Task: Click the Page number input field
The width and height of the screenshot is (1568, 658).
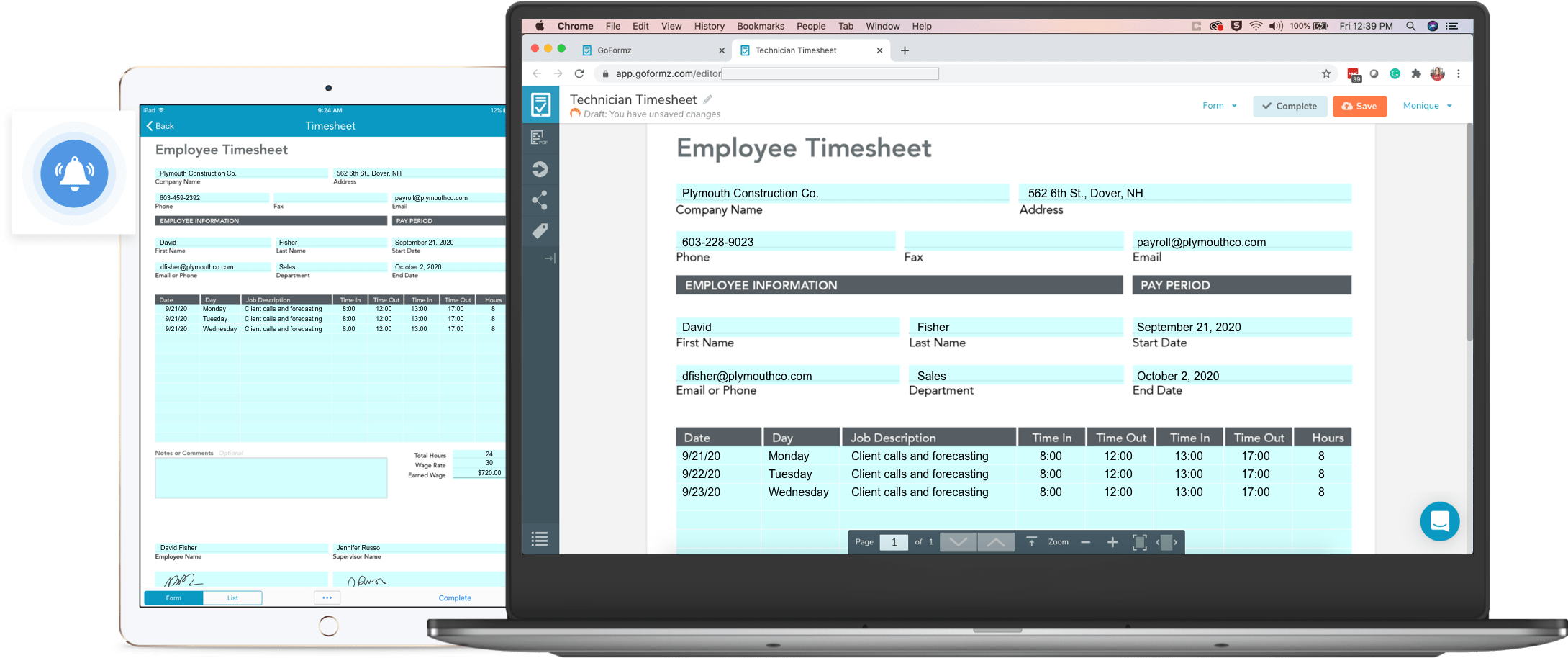Action: click(894, 541)
